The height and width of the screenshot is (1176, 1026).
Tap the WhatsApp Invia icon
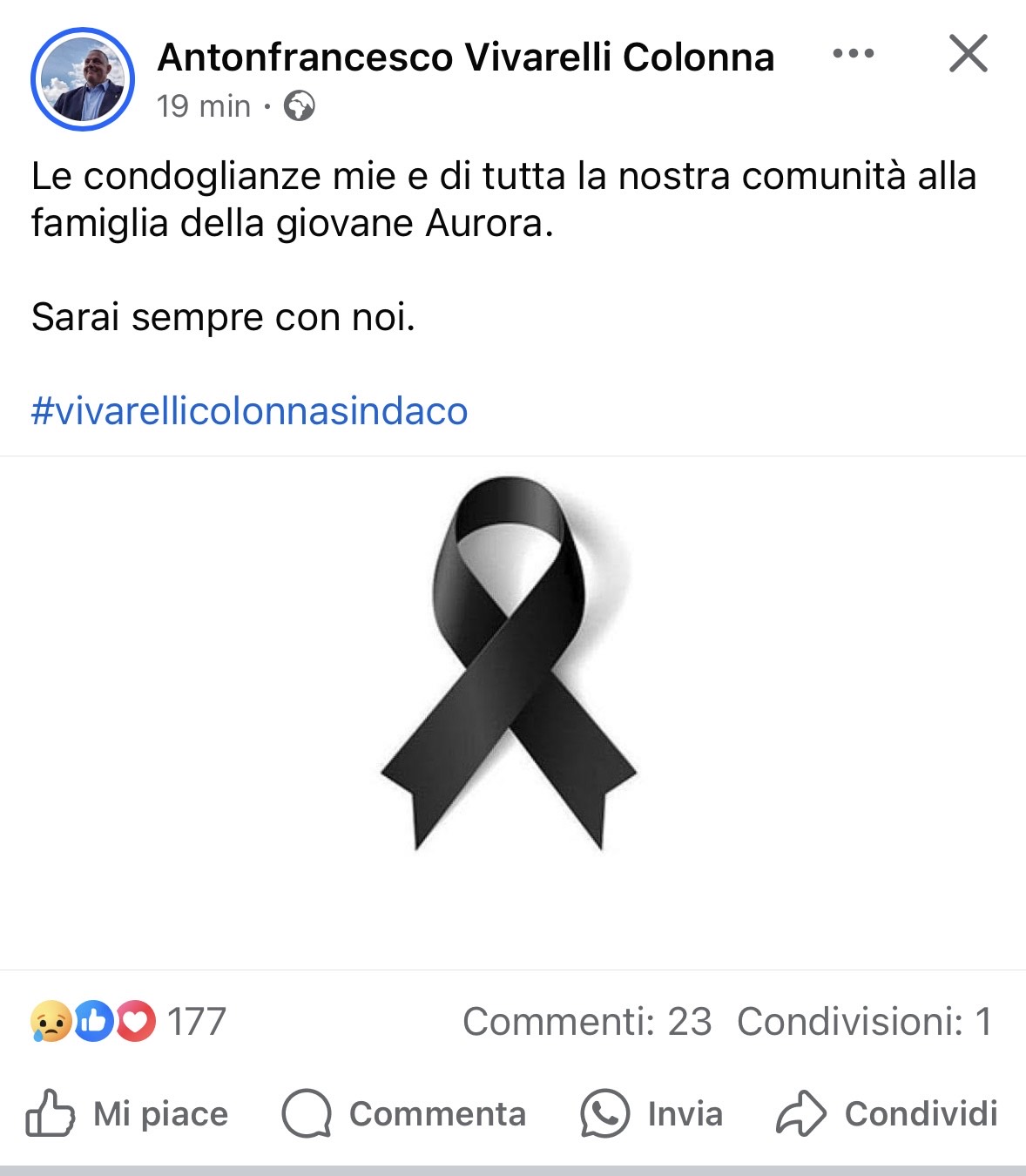click(604, 1113)
